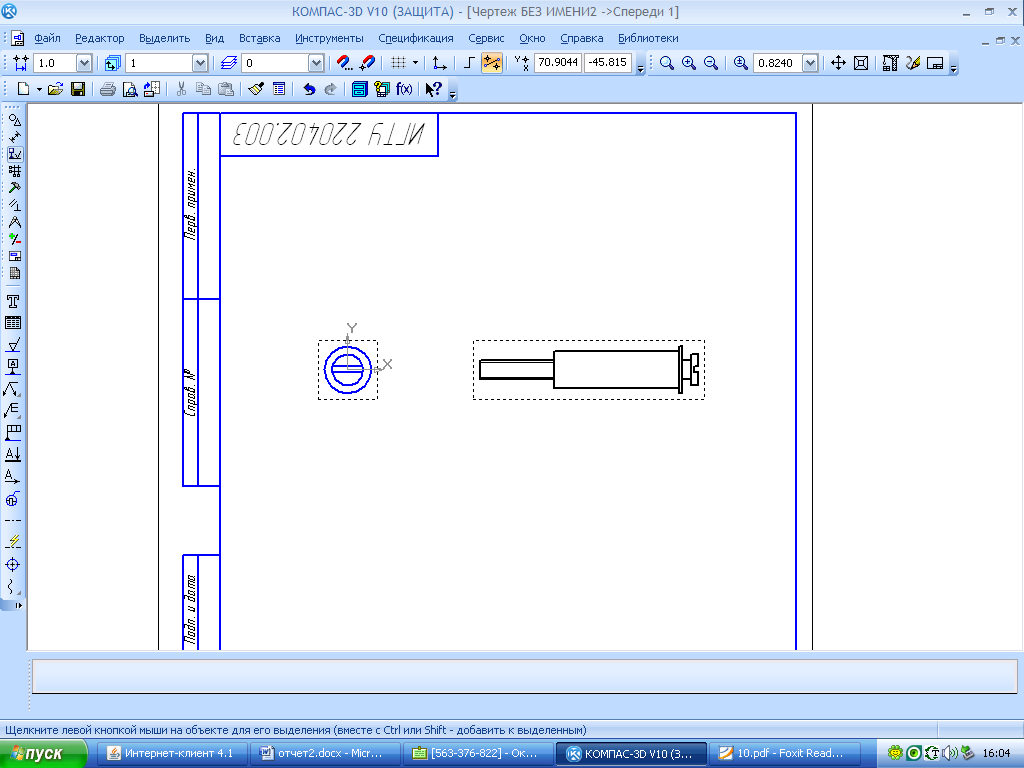Open the Variables f(x) icon
Screen dimensions: 1024x768
404,89
